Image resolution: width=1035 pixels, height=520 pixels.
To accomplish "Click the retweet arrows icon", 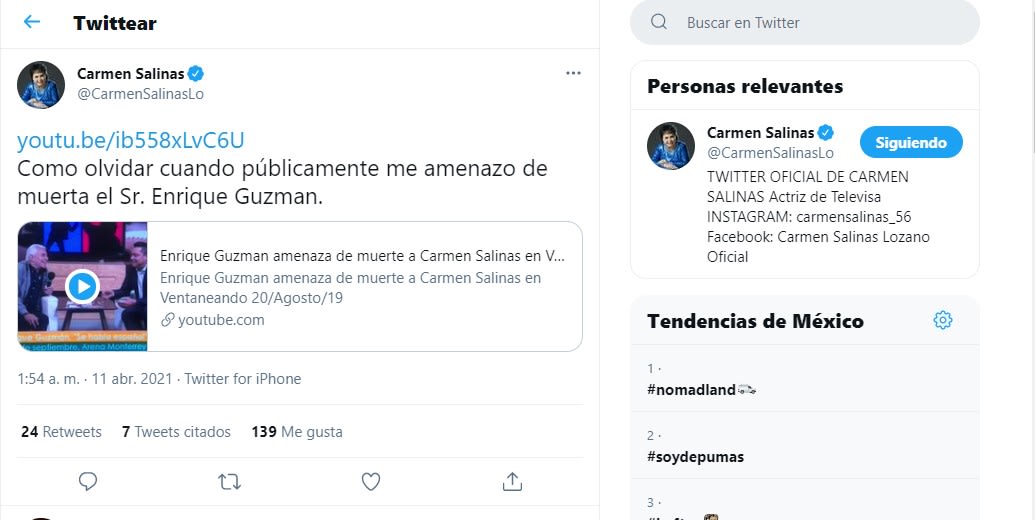I will 229,481.
